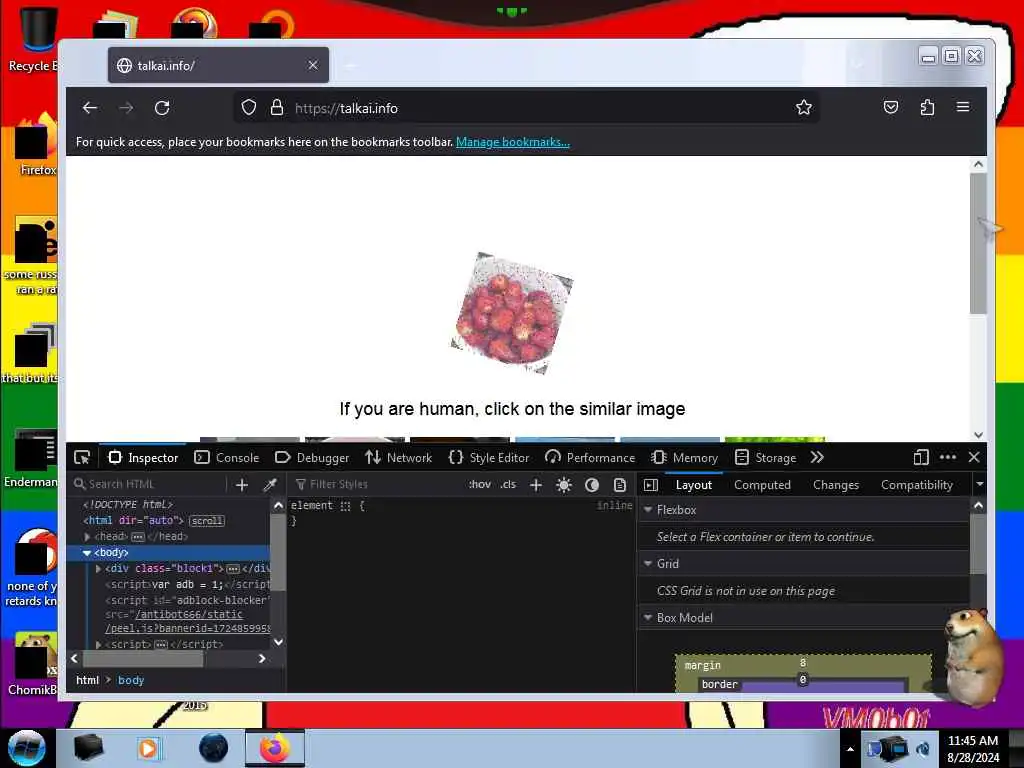Viewport: 1024px width, 768px height.
Task: Toggle the .cls classes panel
Action: click(x=508, y=484)
